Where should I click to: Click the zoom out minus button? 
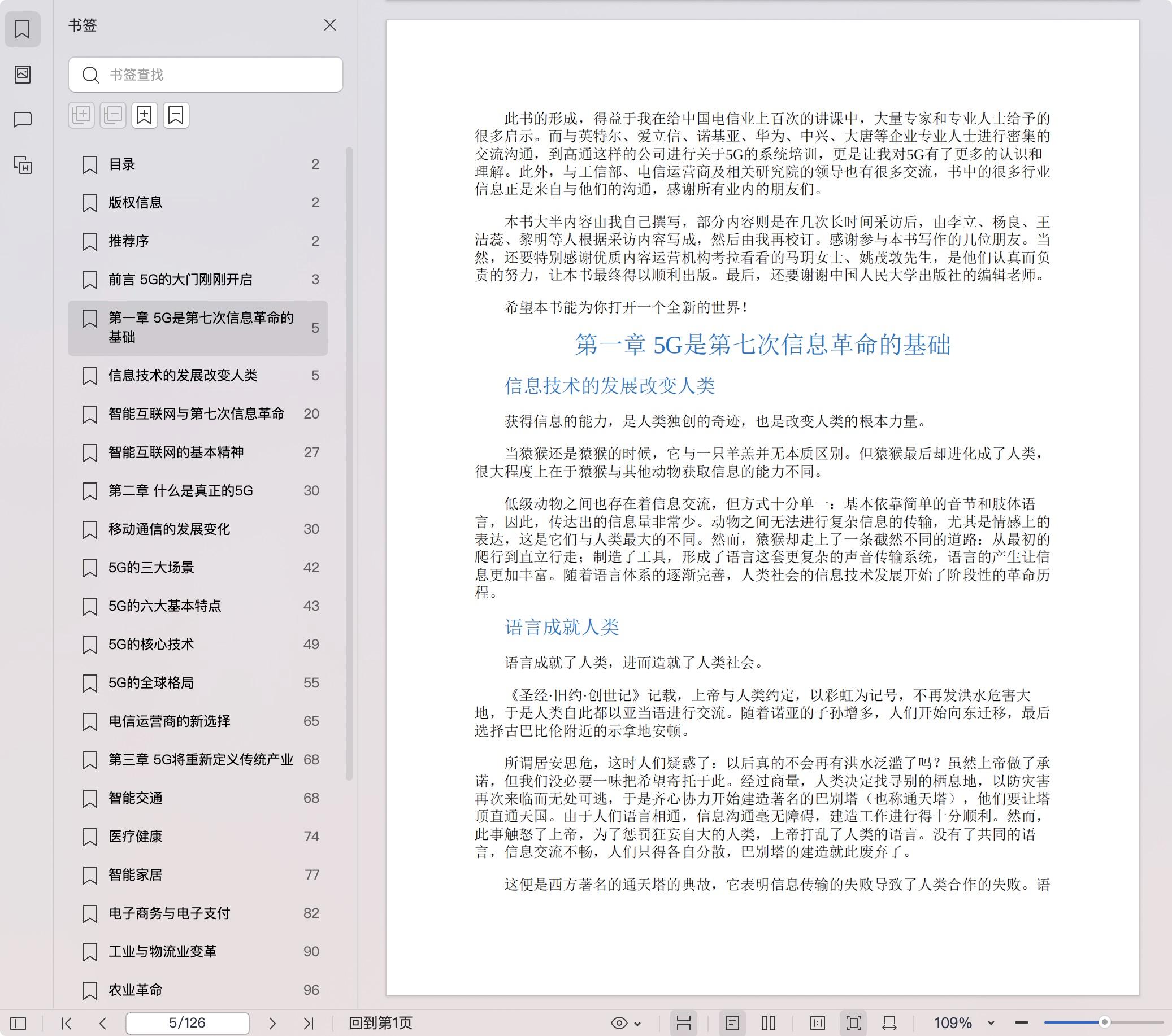coord(1021,1022)
